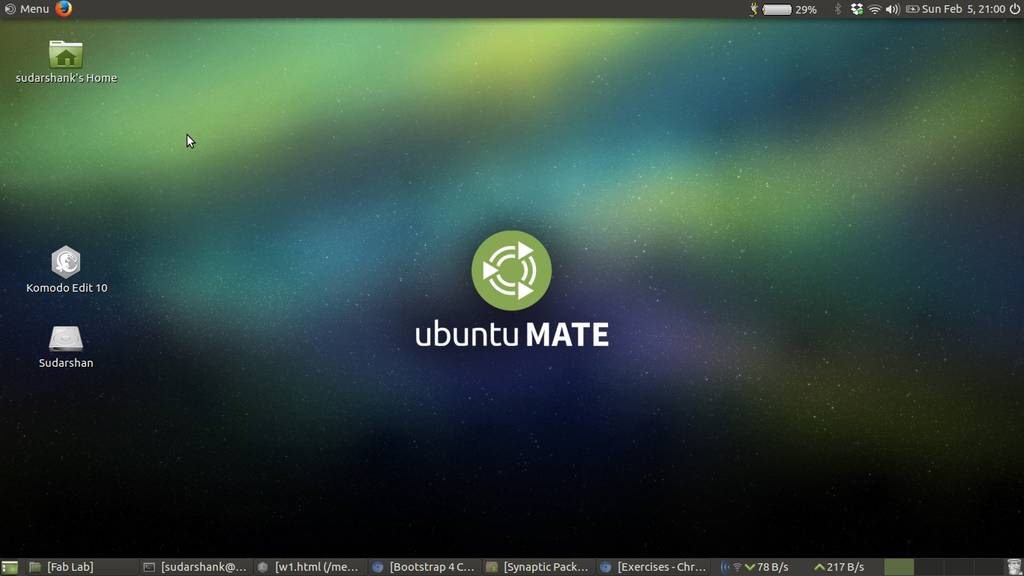
Task: Open the volume speaker indicator
Action: click(x=893, y=10)
